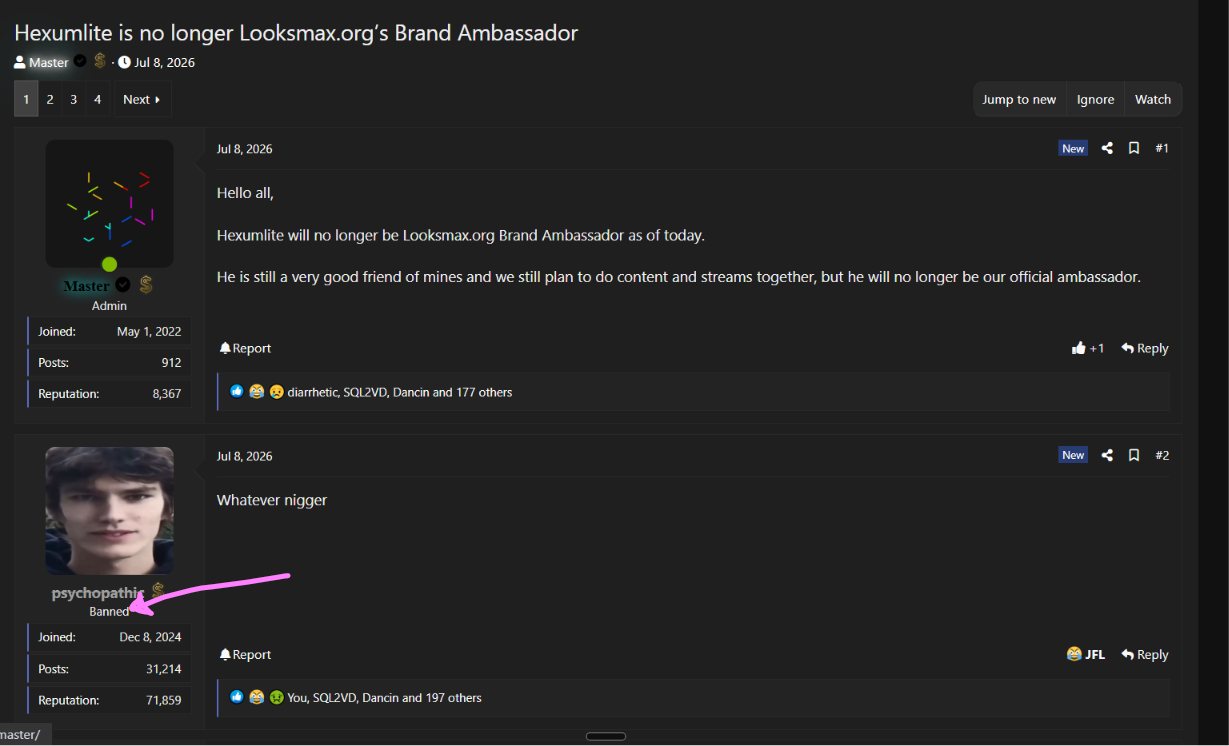
Task: Click Master's Joined date May 1, 2022
Action: (x=149, y=331)
